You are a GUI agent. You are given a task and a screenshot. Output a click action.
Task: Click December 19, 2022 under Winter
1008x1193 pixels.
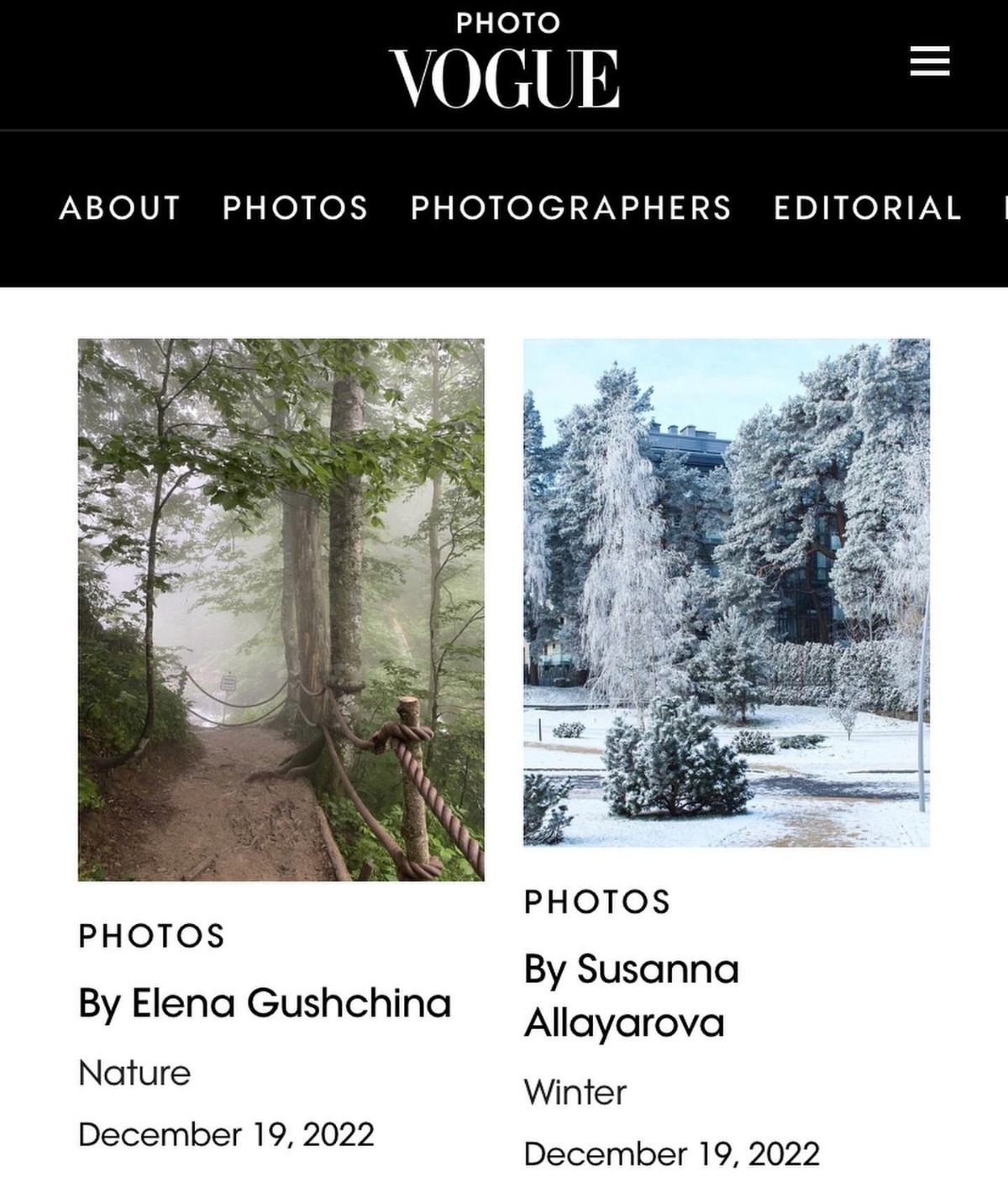point(671,1154)
